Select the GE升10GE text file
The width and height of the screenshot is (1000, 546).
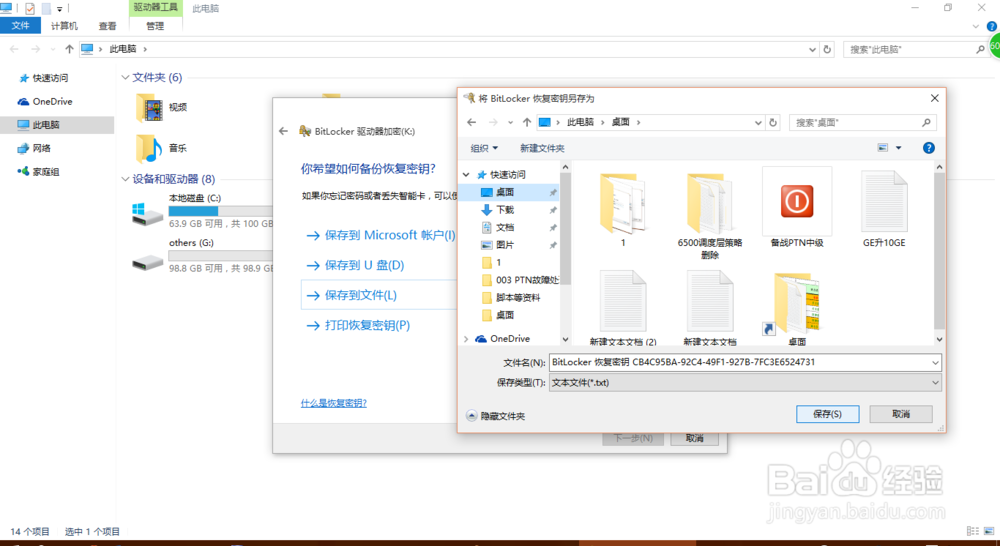pos(884,209)
